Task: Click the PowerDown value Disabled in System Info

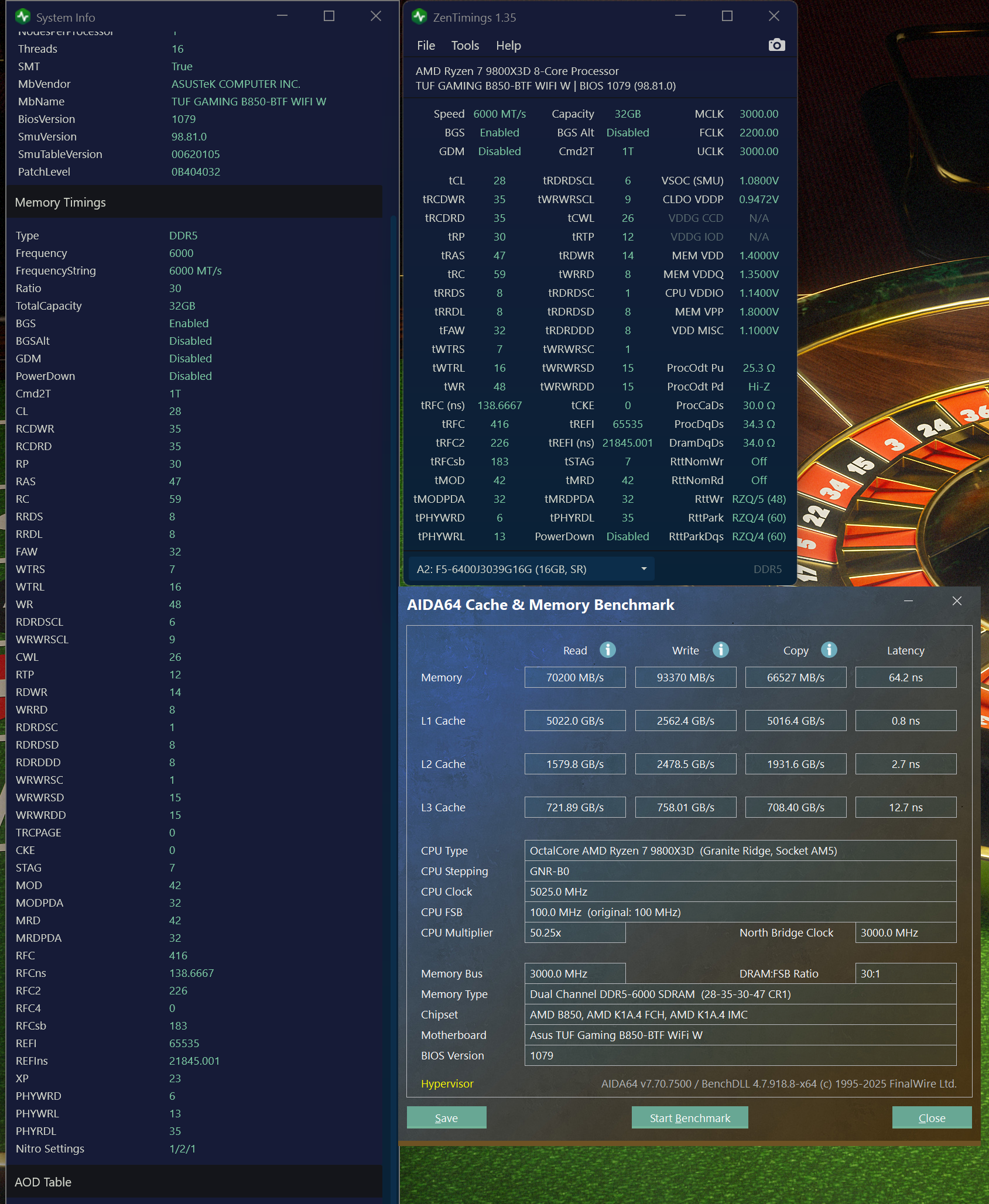Action: (190, 376)
